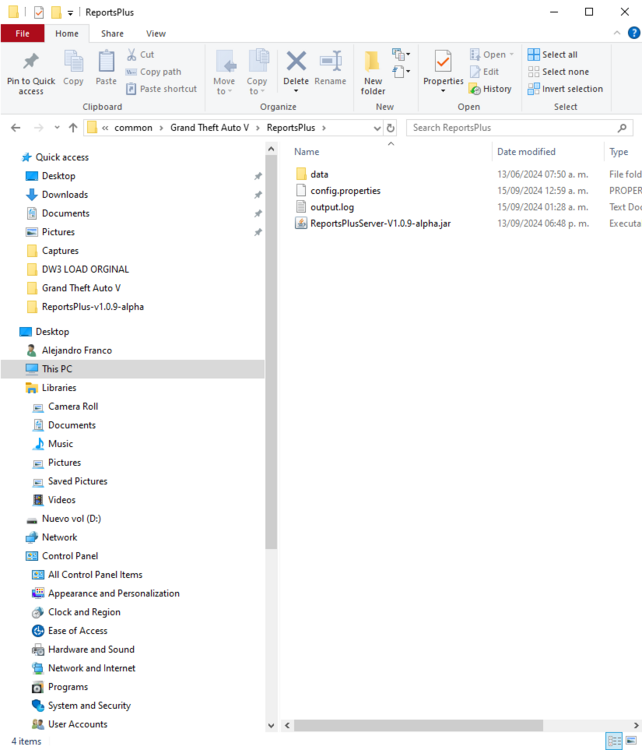This screenshot has height=750, width=642.
Task: Select This PC in navigation pane
Action: (133, 369)
